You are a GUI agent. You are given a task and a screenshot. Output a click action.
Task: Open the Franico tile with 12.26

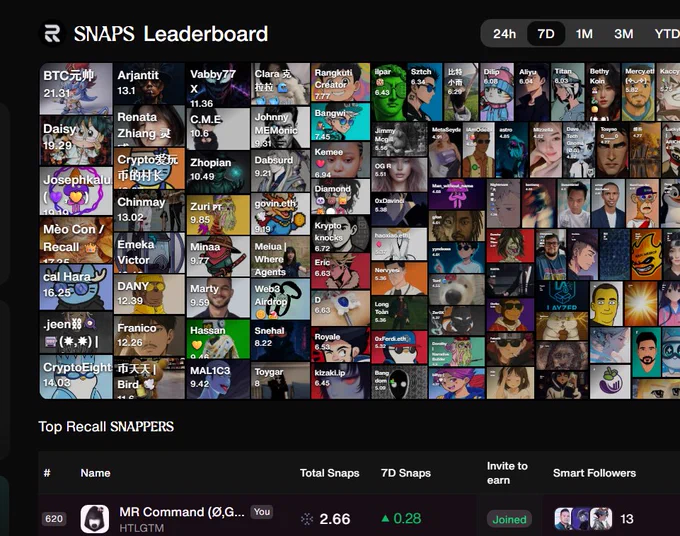pos(149,335)
